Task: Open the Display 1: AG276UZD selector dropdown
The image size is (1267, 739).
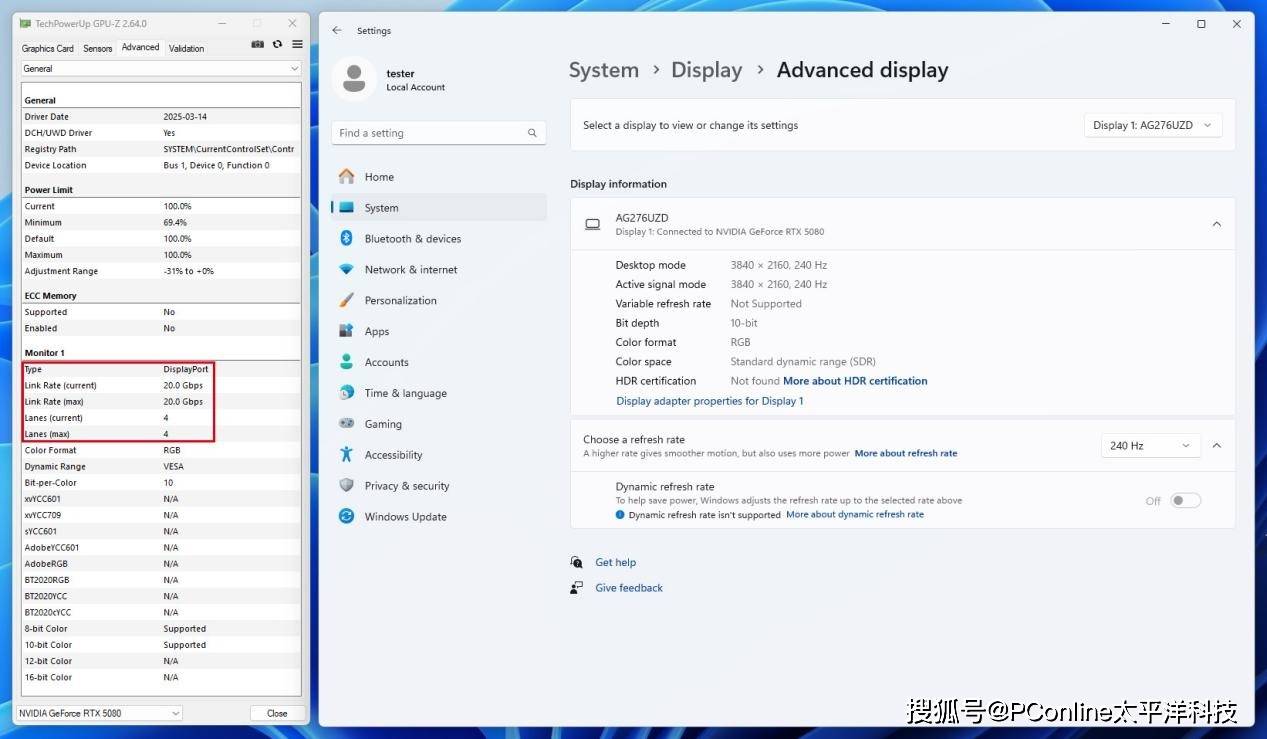Action: pyautogui.click(x=1152, y=126)
